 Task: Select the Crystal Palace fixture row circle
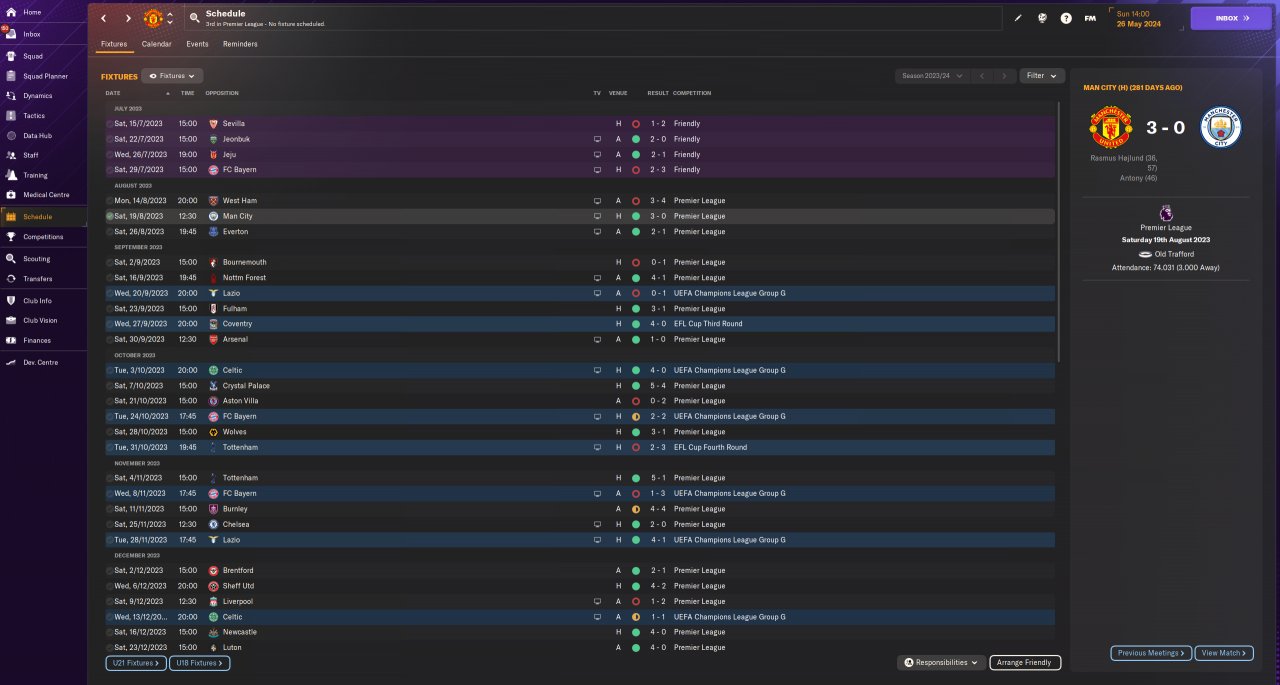pos(109,386)
